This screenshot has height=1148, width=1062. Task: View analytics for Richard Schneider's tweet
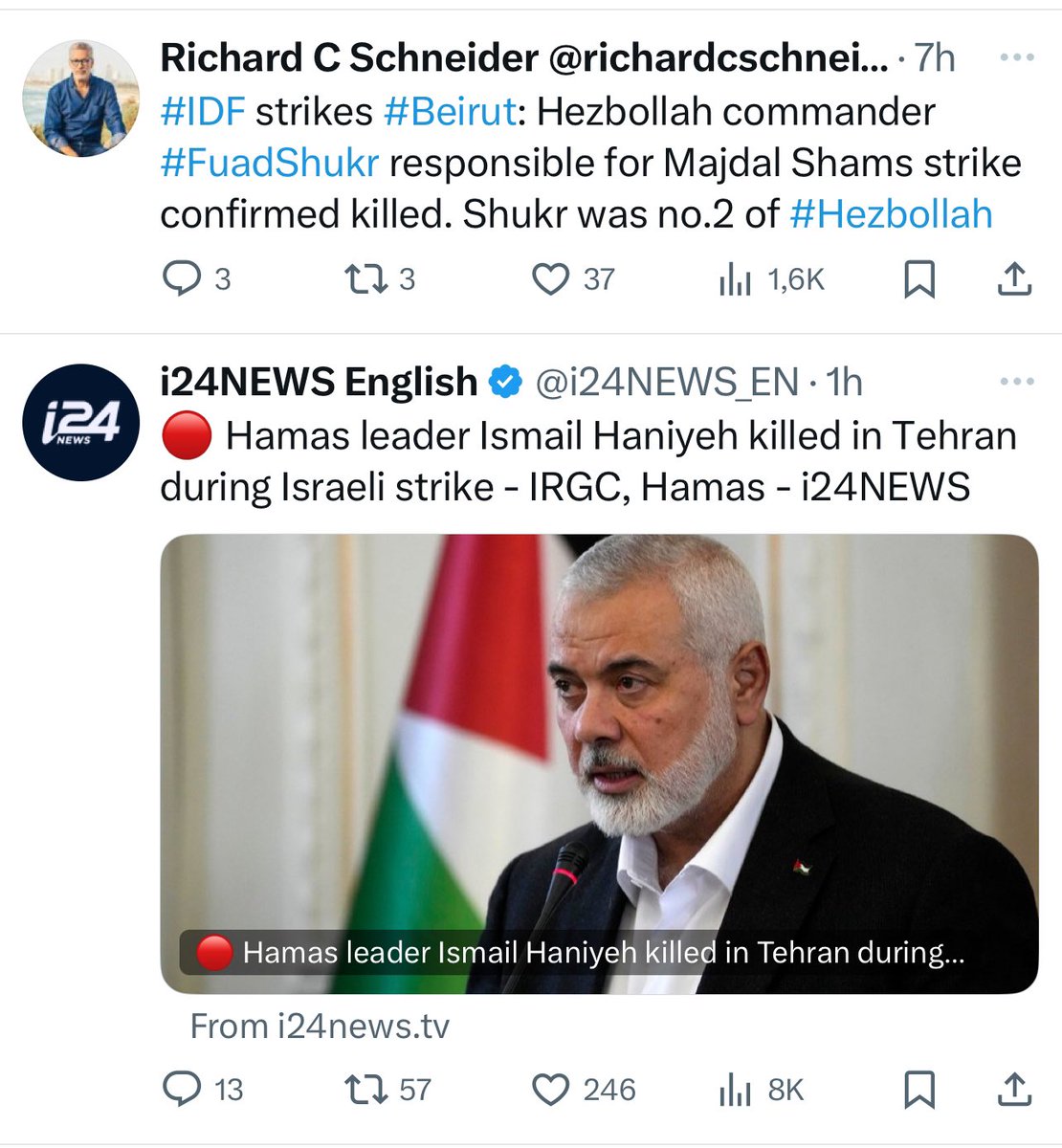click(770, 279)
